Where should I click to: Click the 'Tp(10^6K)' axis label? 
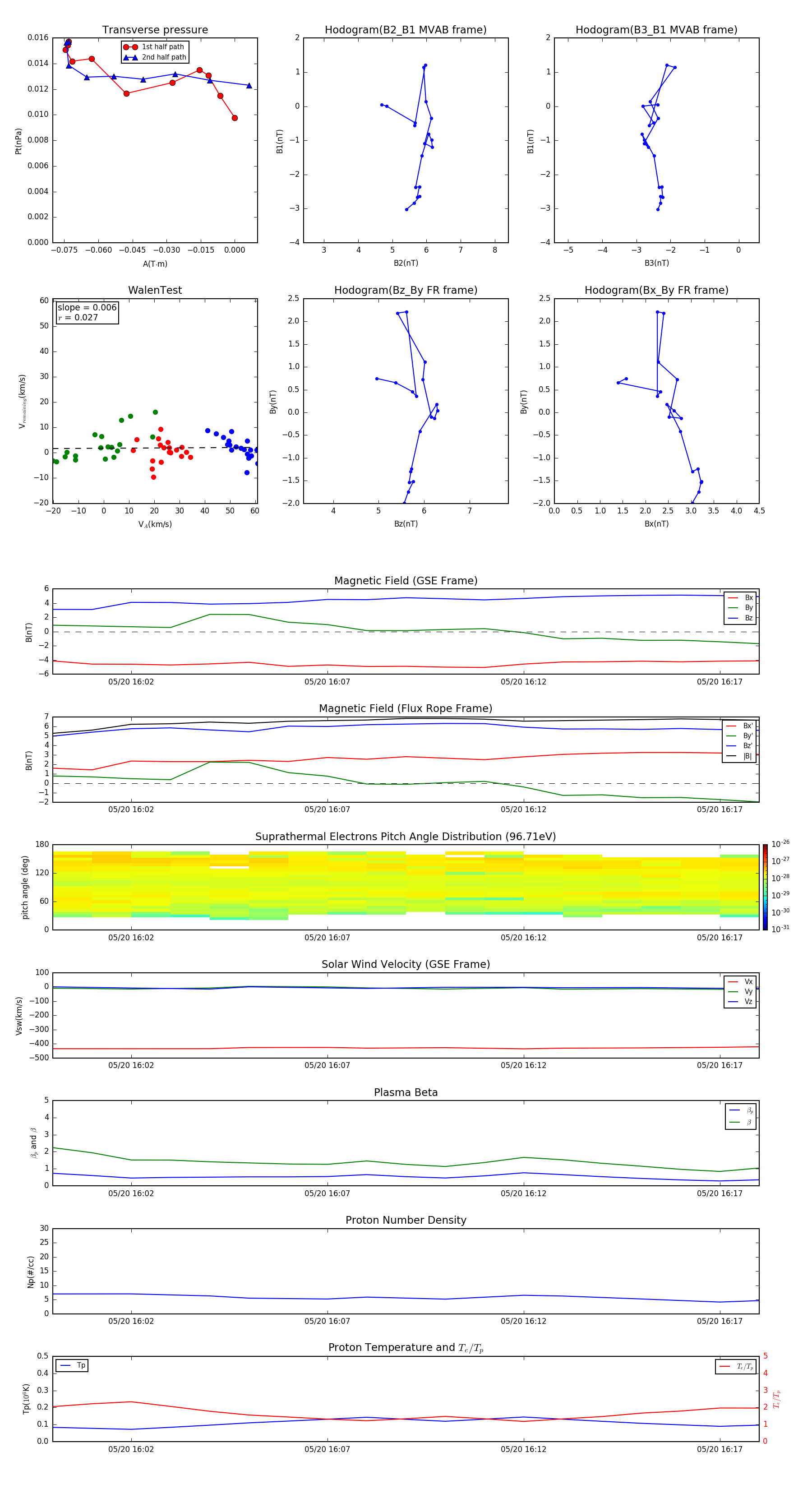click(26, 1399)
